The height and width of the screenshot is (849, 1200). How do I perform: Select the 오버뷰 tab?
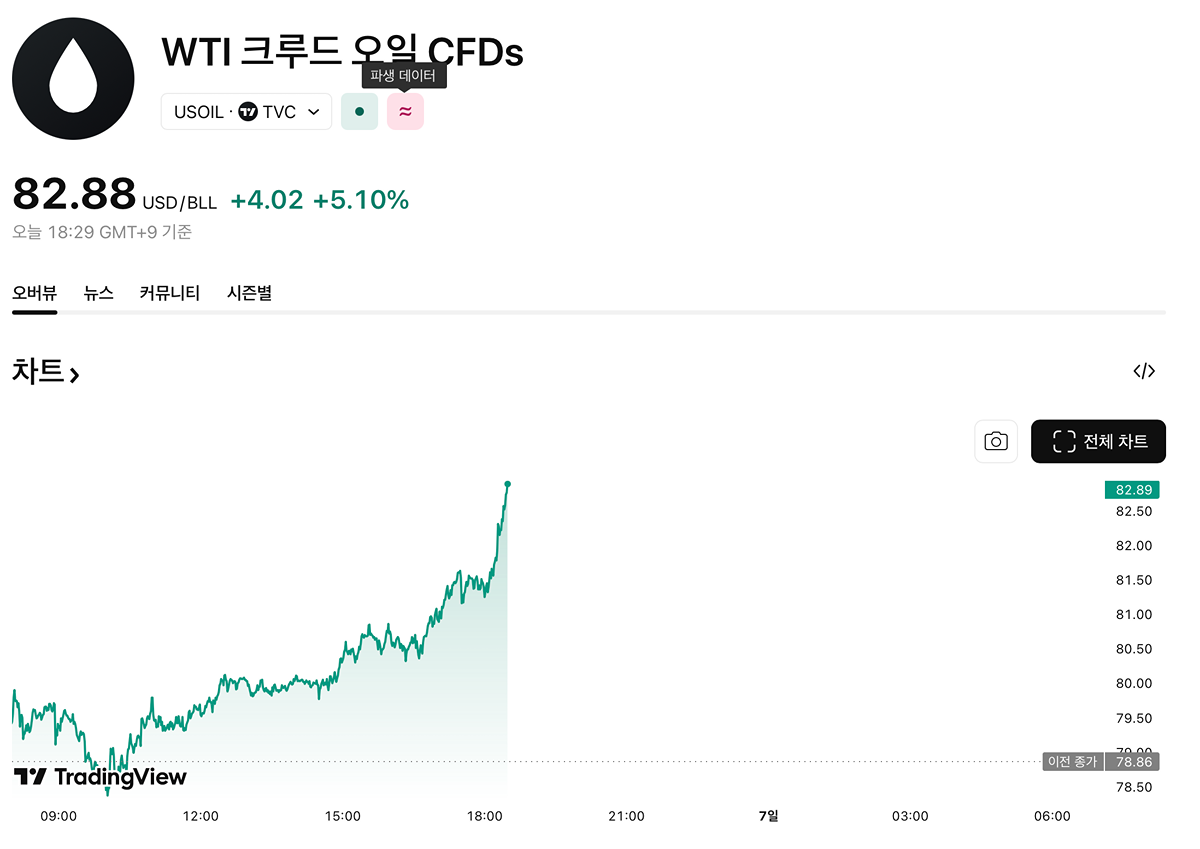34,293
